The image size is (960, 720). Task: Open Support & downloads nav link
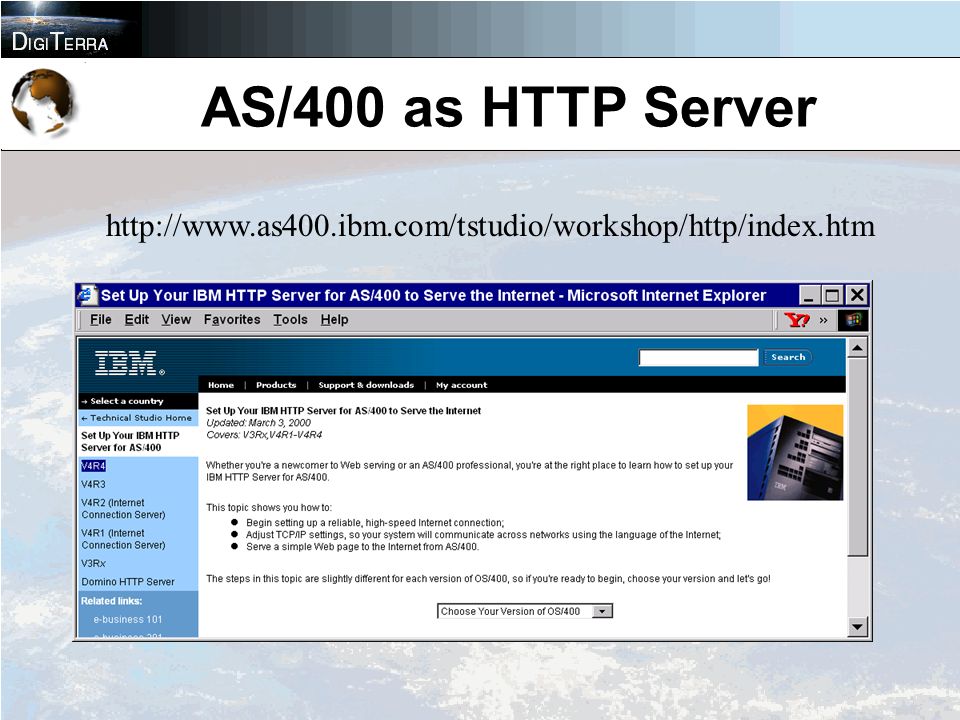(x=366, y=385)
